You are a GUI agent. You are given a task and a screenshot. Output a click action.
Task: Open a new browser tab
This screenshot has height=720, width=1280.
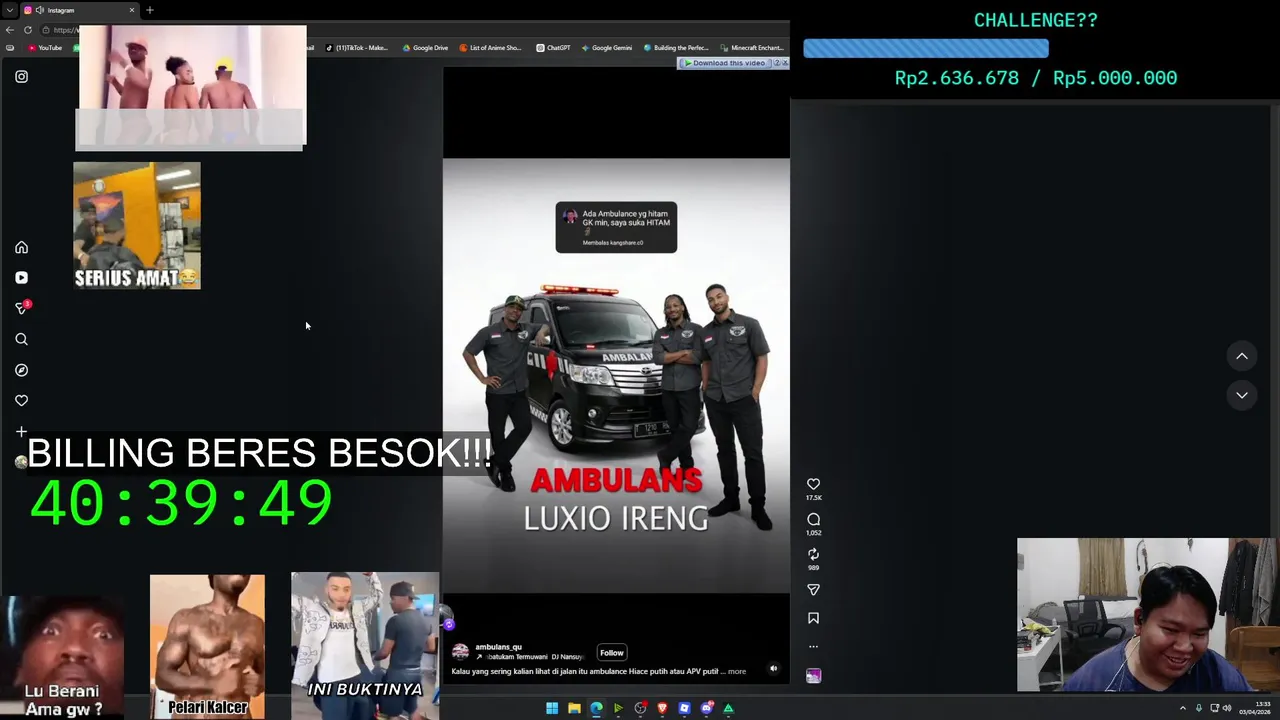pos(150,10)
